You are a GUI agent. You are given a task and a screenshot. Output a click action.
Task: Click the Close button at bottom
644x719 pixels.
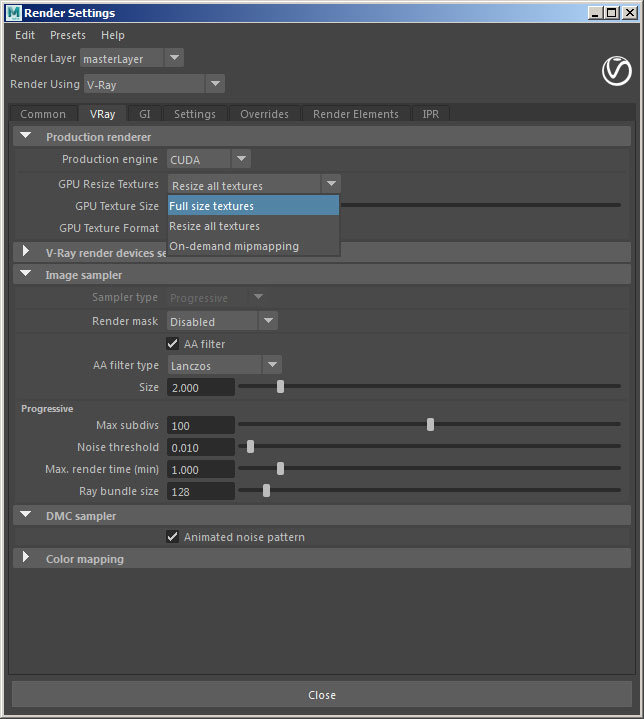click(322, 695)
